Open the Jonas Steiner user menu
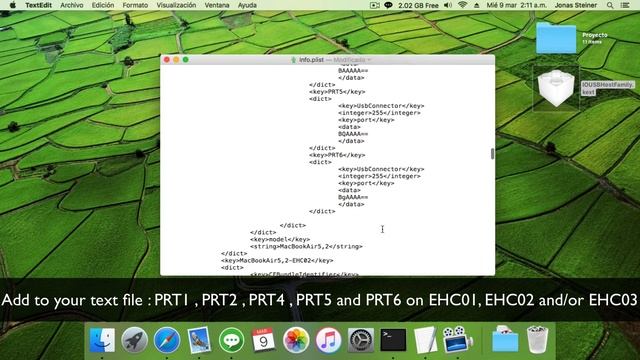This screenshot has height=360, width=640. tap(576, 5)
